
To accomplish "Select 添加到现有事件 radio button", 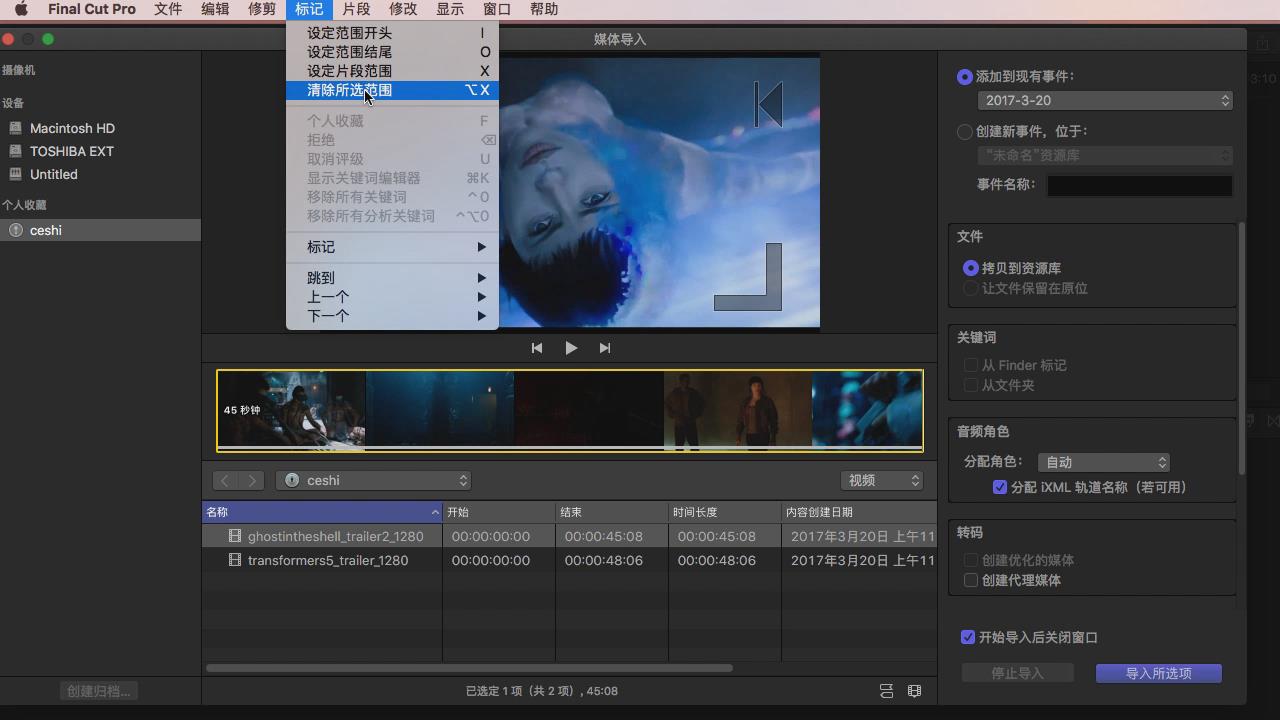I will coord(965,77).
